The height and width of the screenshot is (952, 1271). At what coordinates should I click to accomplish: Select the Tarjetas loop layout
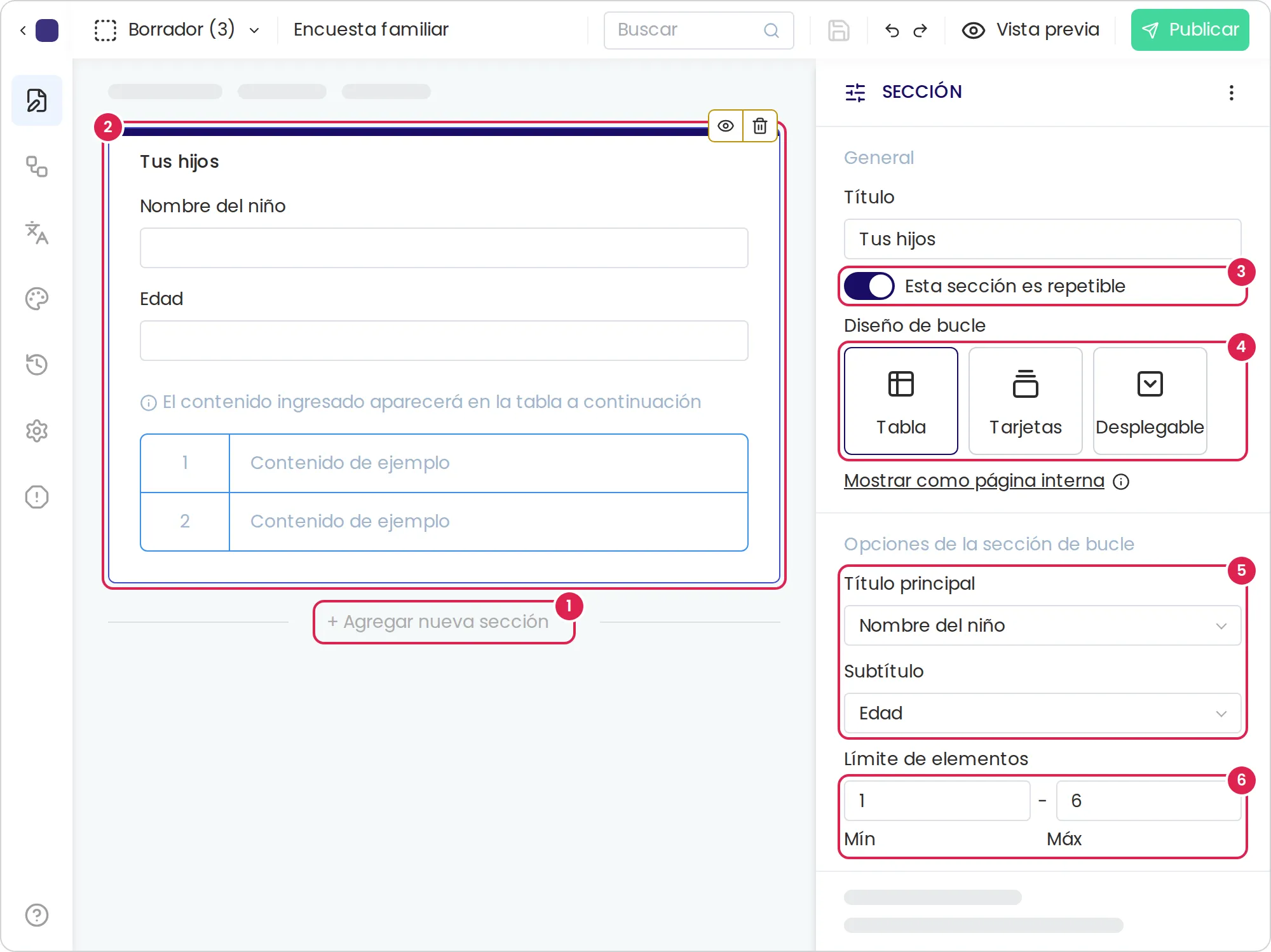tap(1026, 401)
